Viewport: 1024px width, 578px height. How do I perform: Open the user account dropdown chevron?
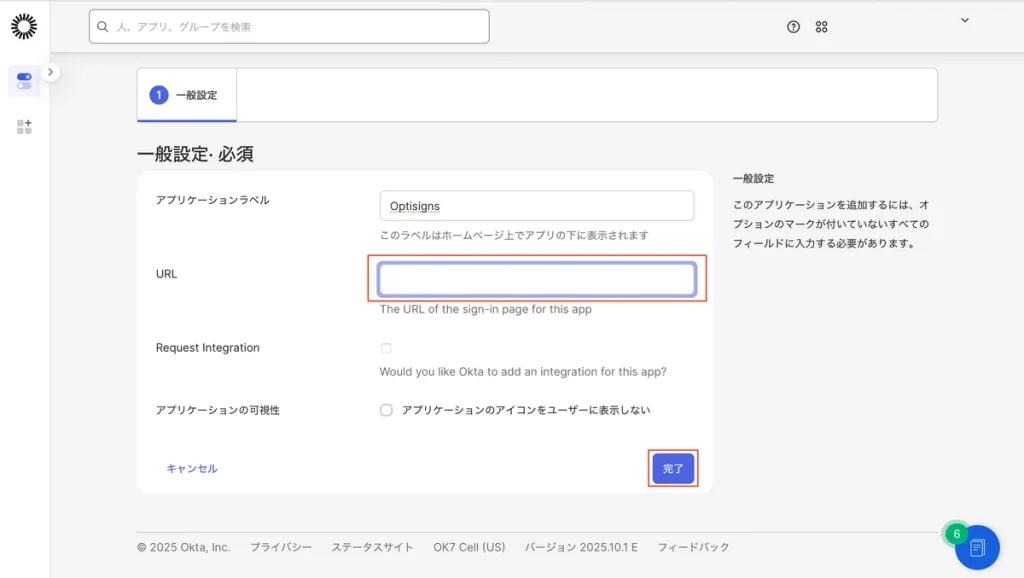click(x=964, y=20)
